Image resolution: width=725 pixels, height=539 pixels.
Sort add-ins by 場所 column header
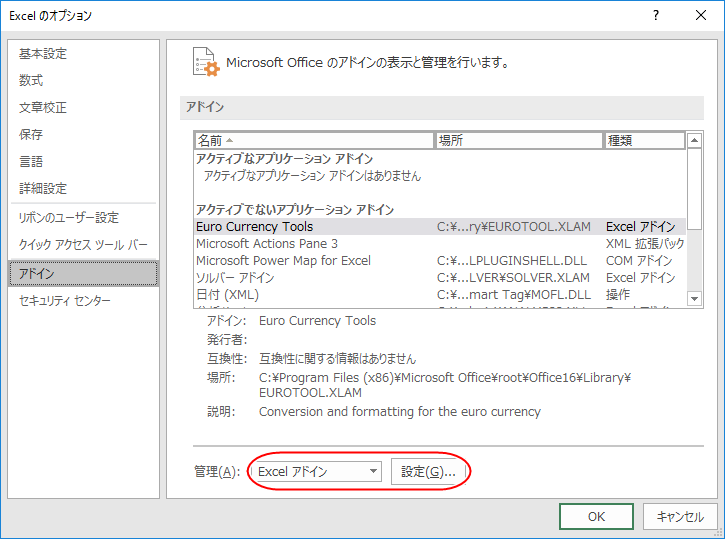(519, 141)
